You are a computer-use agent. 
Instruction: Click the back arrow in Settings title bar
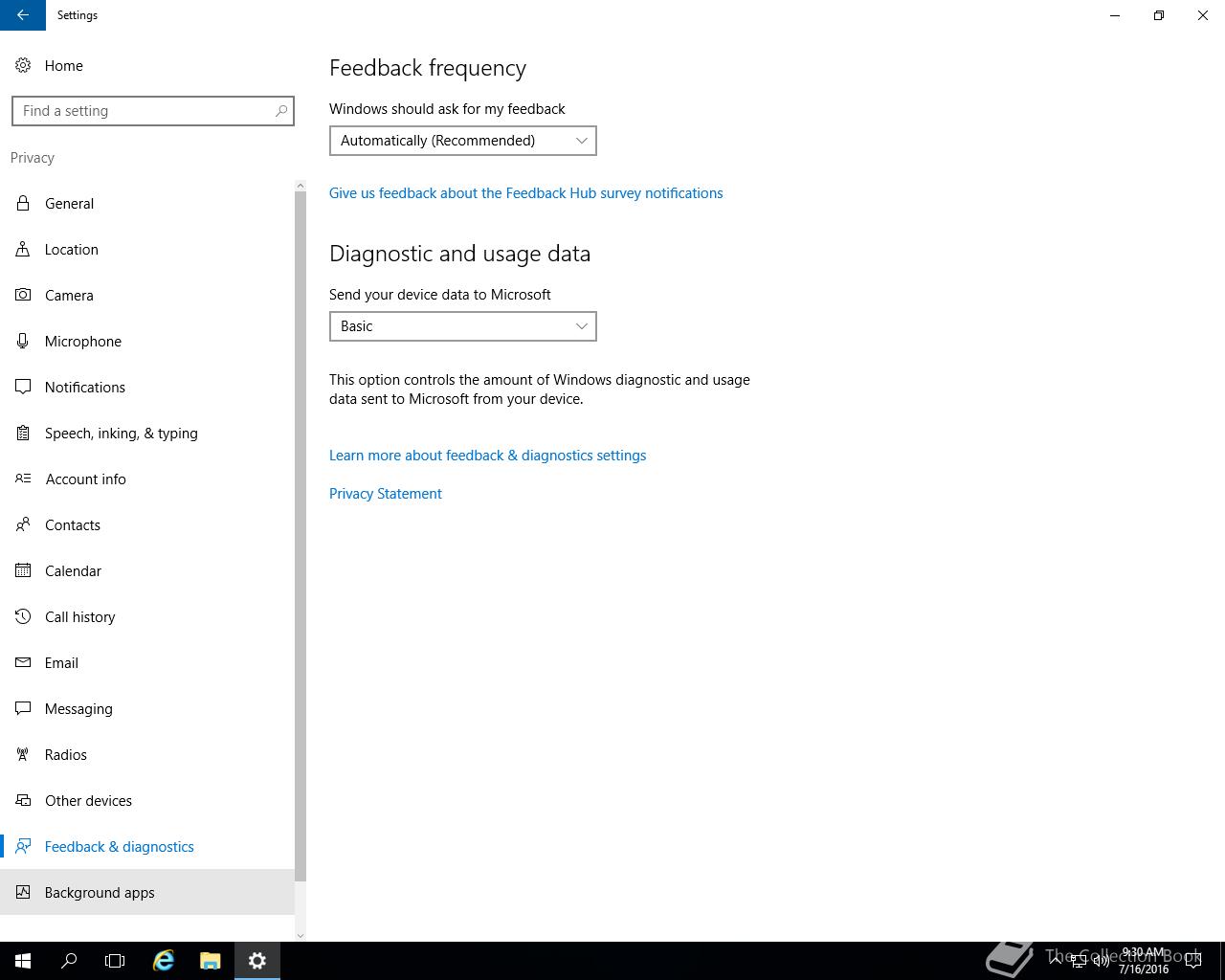click(23, 15)
